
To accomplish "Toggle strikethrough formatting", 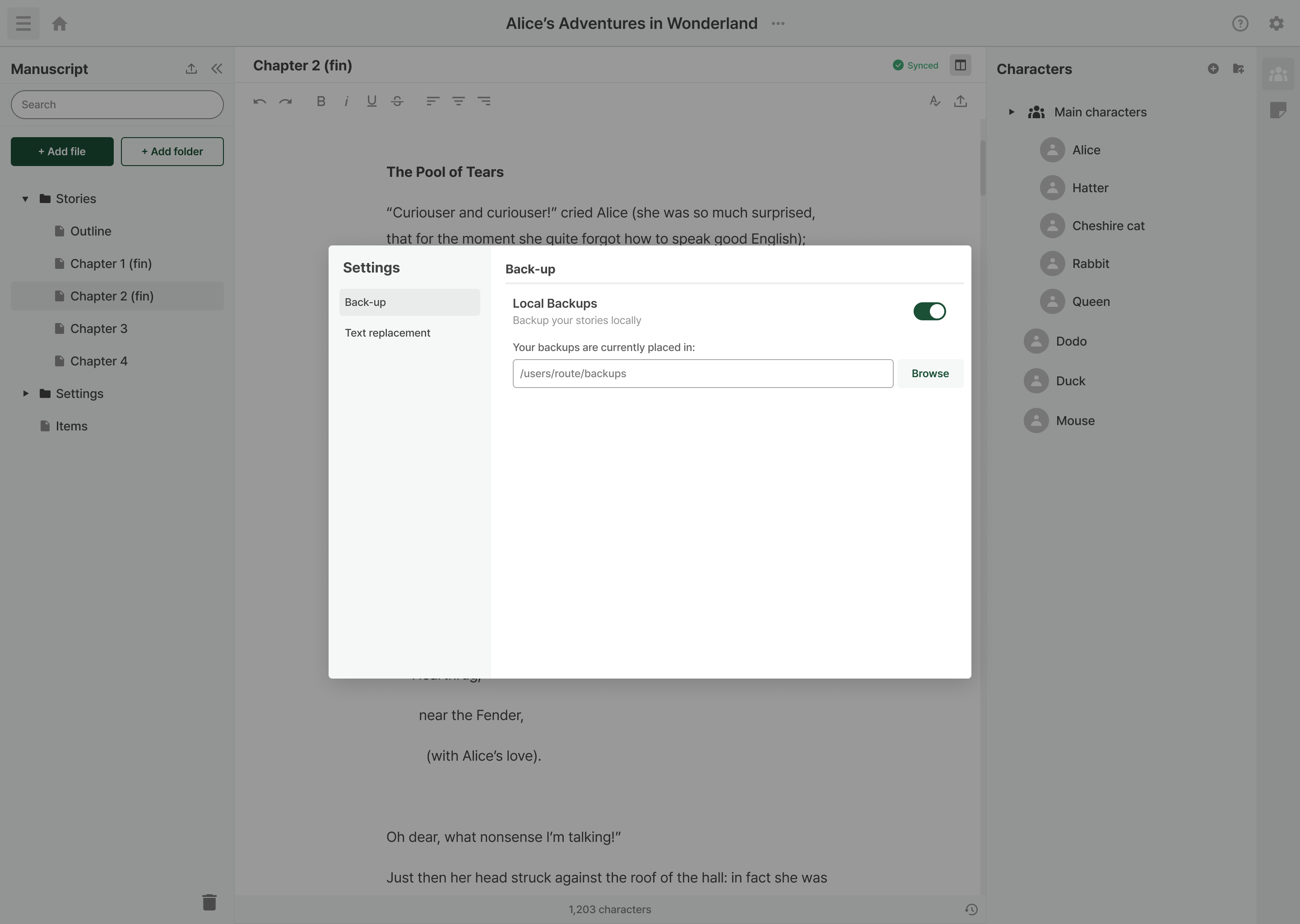I will 397,101.
